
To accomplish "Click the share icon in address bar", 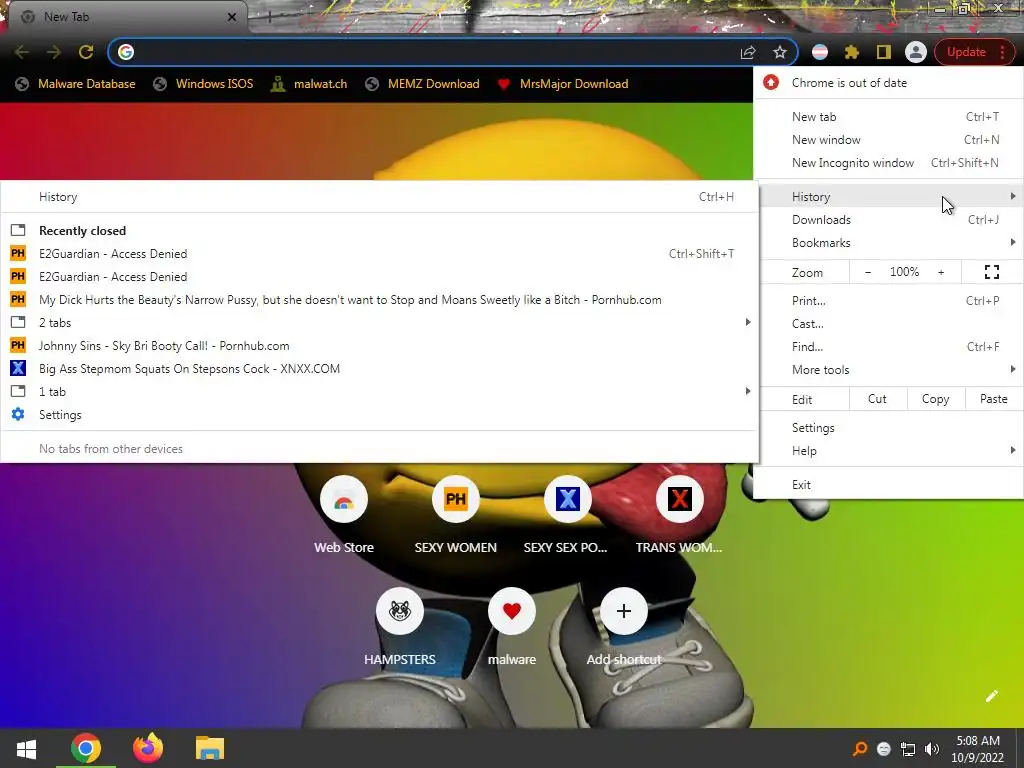I will (x=748, y=52).
